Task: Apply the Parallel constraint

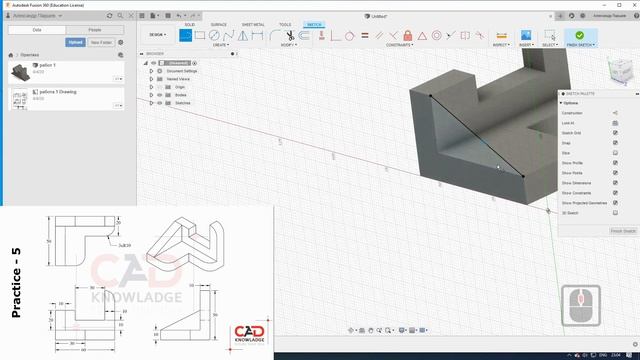Action: coord(379,36)
